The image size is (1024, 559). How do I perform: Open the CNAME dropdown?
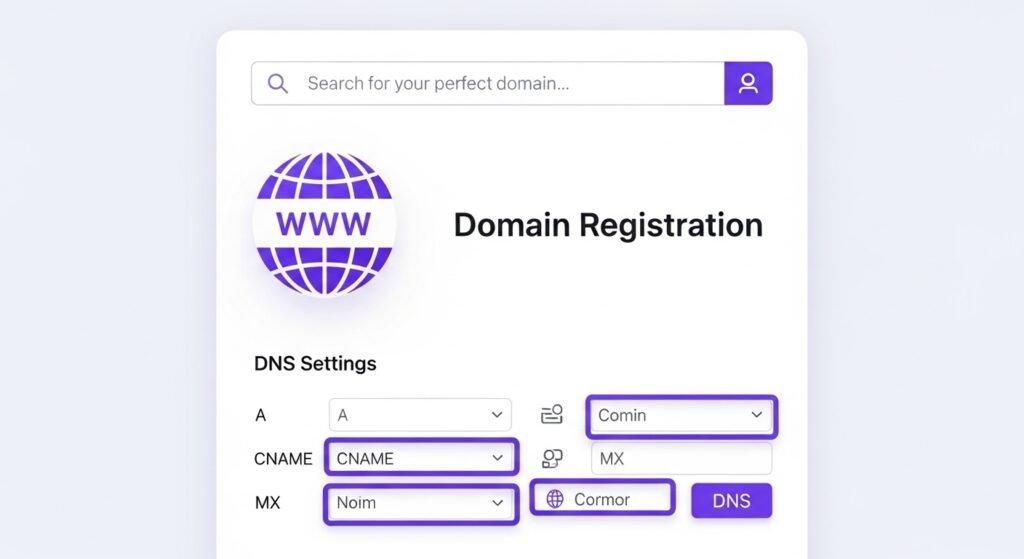click(421, 458)
